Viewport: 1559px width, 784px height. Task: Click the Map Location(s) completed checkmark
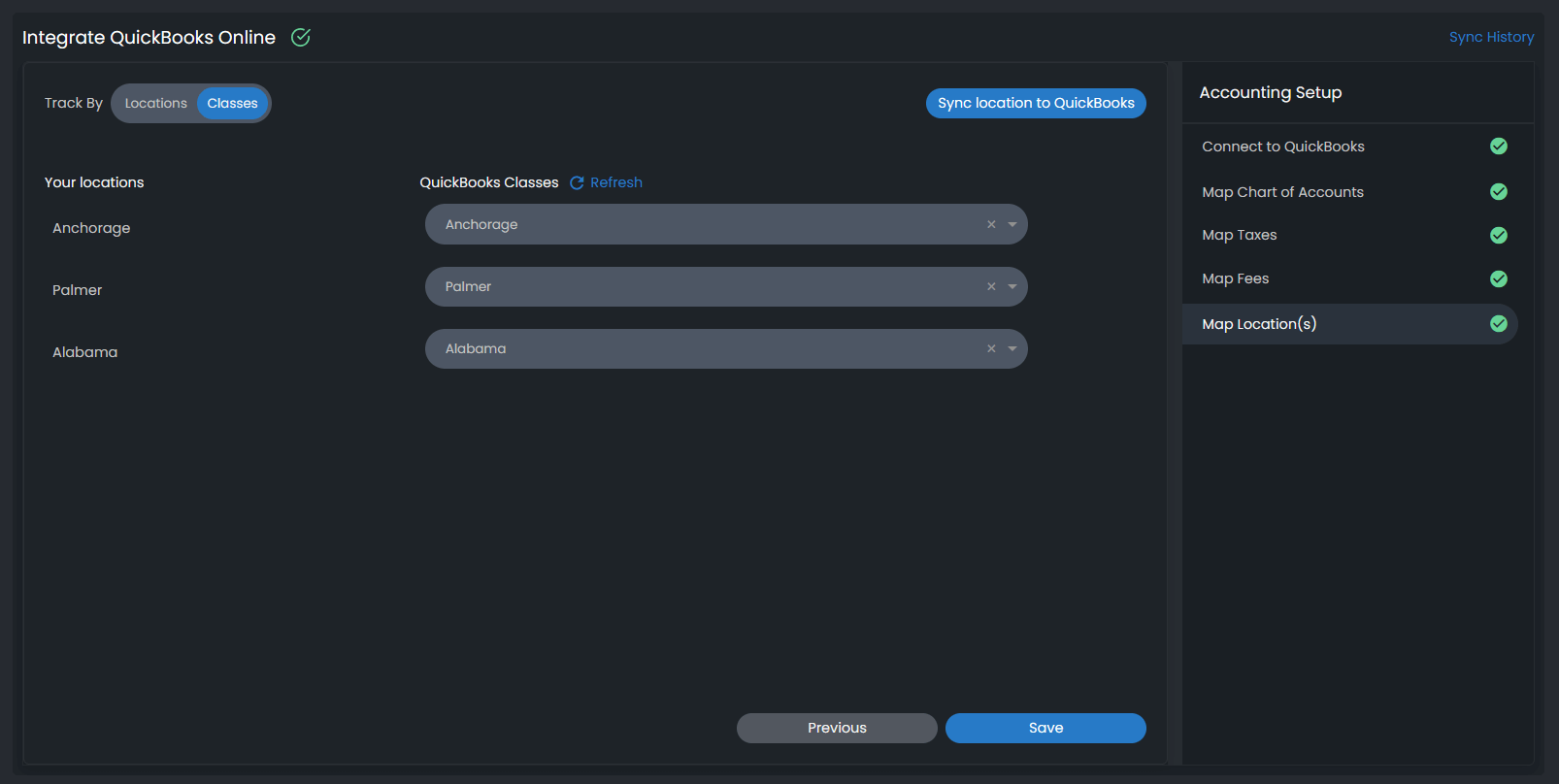point(1499,323)
